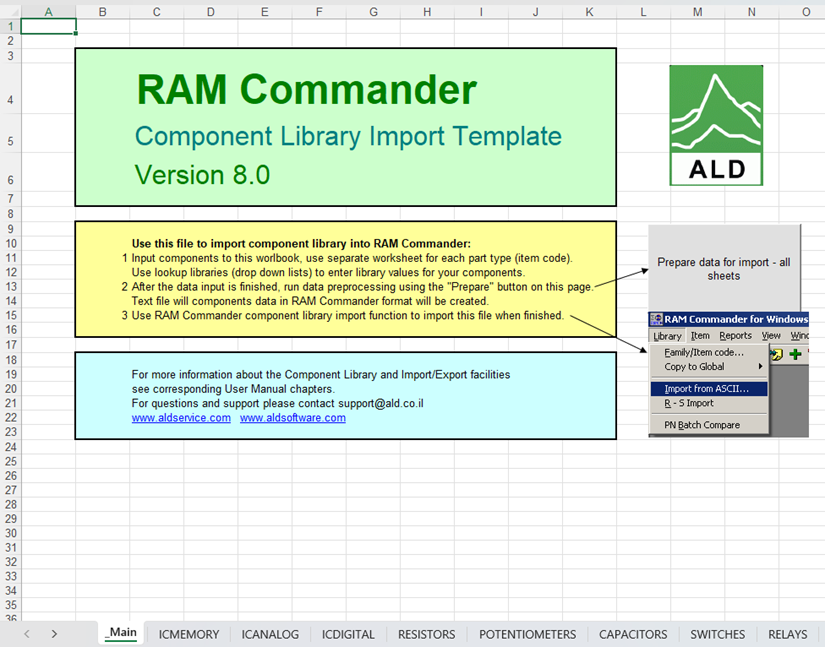Select the _Main sheet tab

click(121, 634)
